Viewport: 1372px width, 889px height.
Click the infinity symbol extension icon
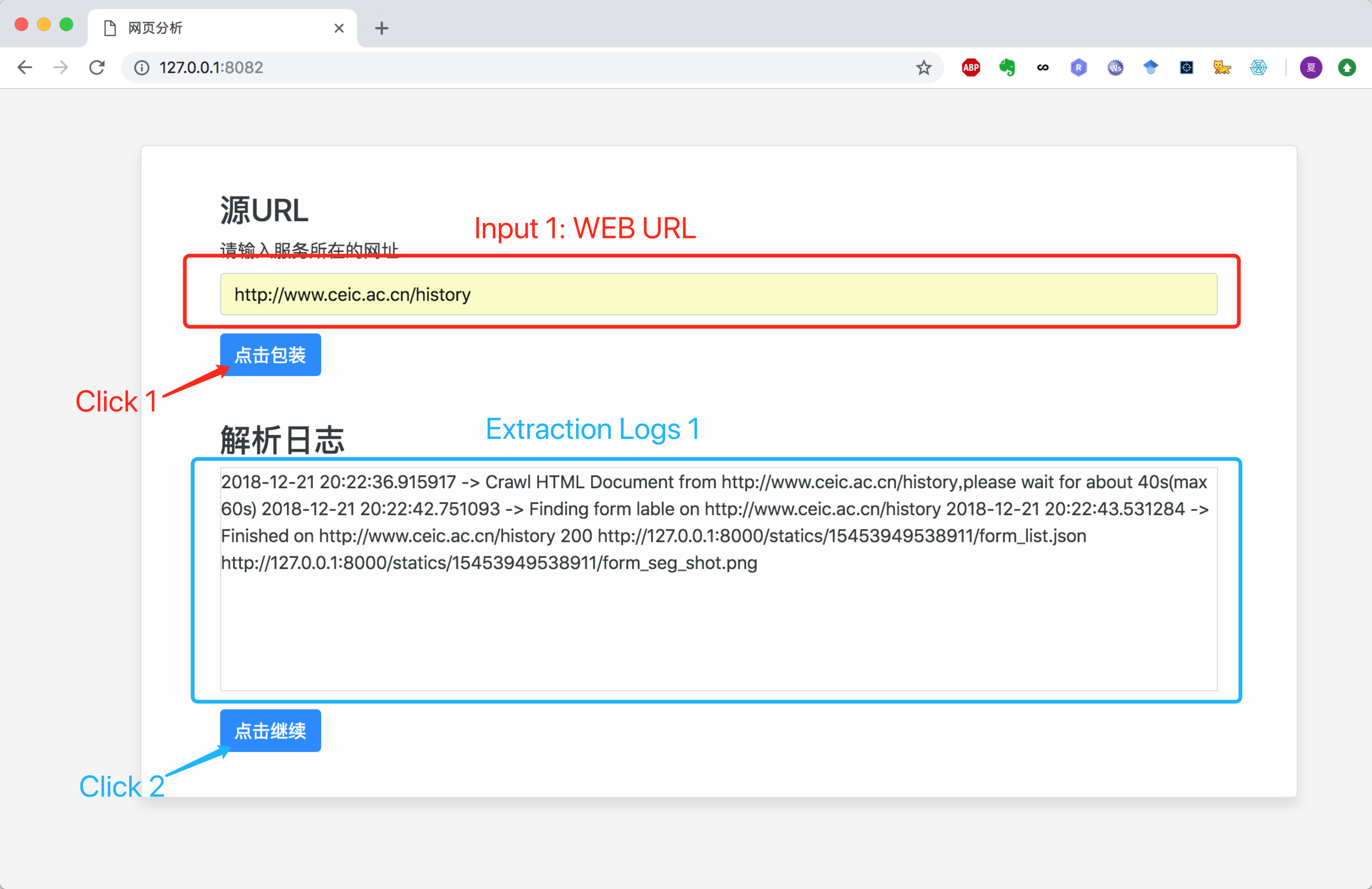click(1043, 68)
